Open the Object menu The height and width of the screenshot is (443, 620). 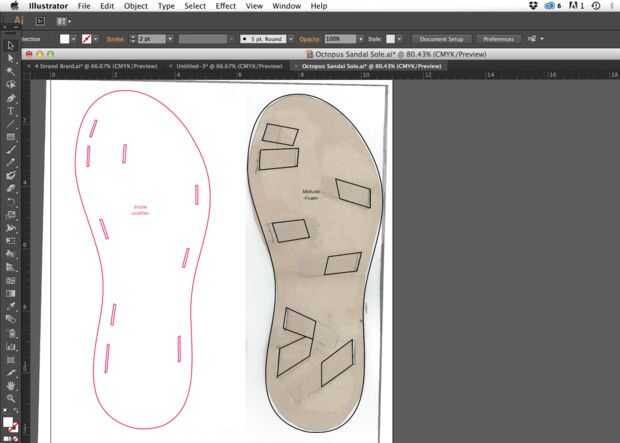tap(136, 6)
